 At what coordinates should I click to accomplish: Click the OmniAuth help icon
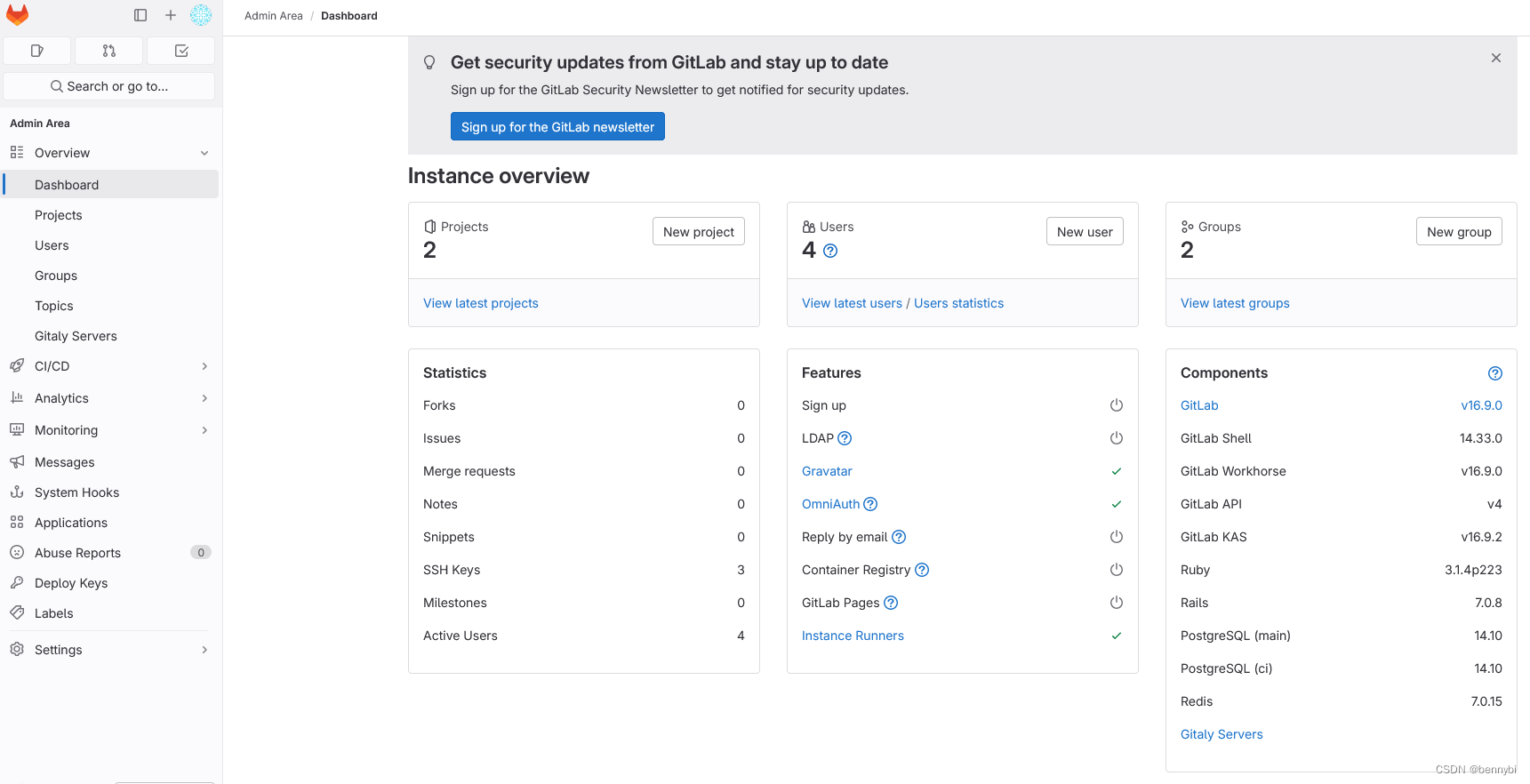coord(870,504)
